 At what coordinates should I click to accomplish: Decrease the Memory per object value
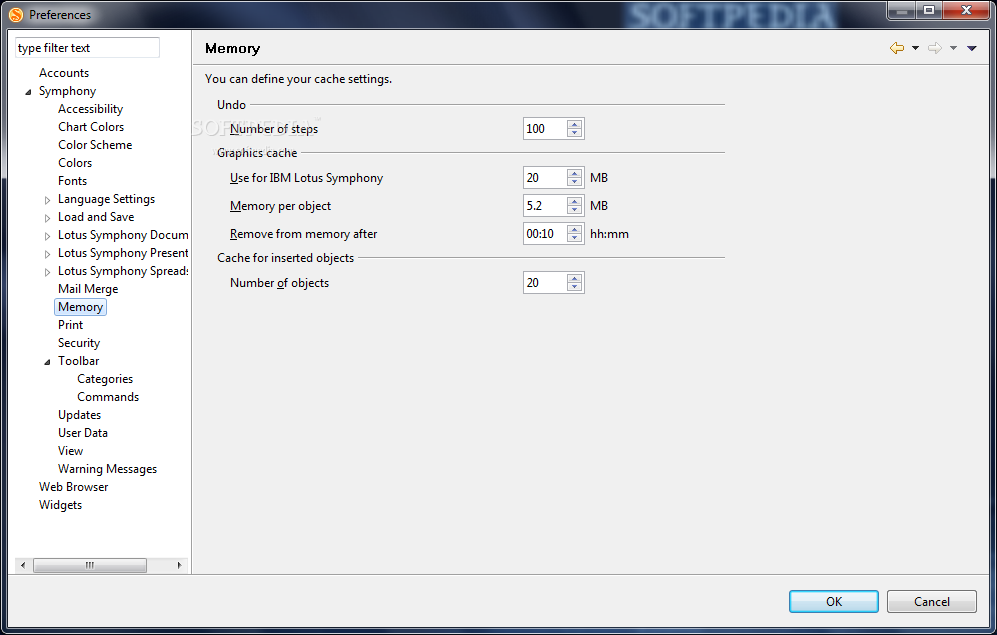(575, 210)
